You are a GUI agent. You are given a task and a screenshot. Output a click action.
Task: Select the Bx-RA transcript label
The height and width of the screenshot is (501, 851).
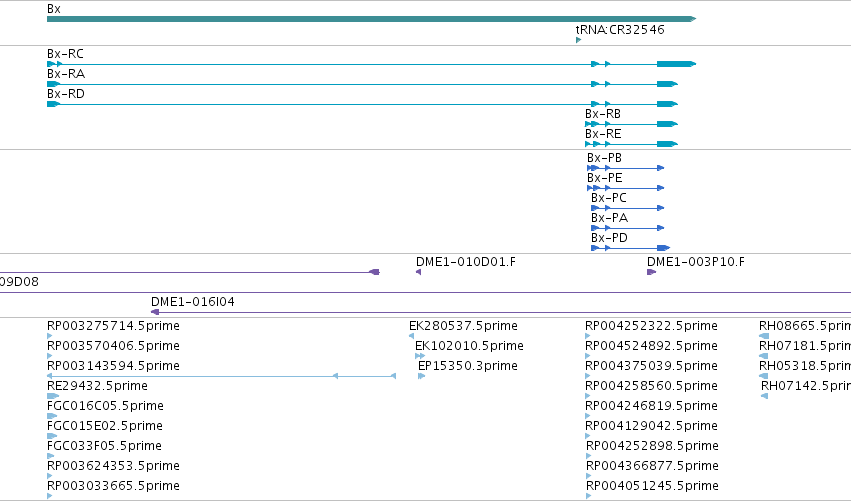66,74
